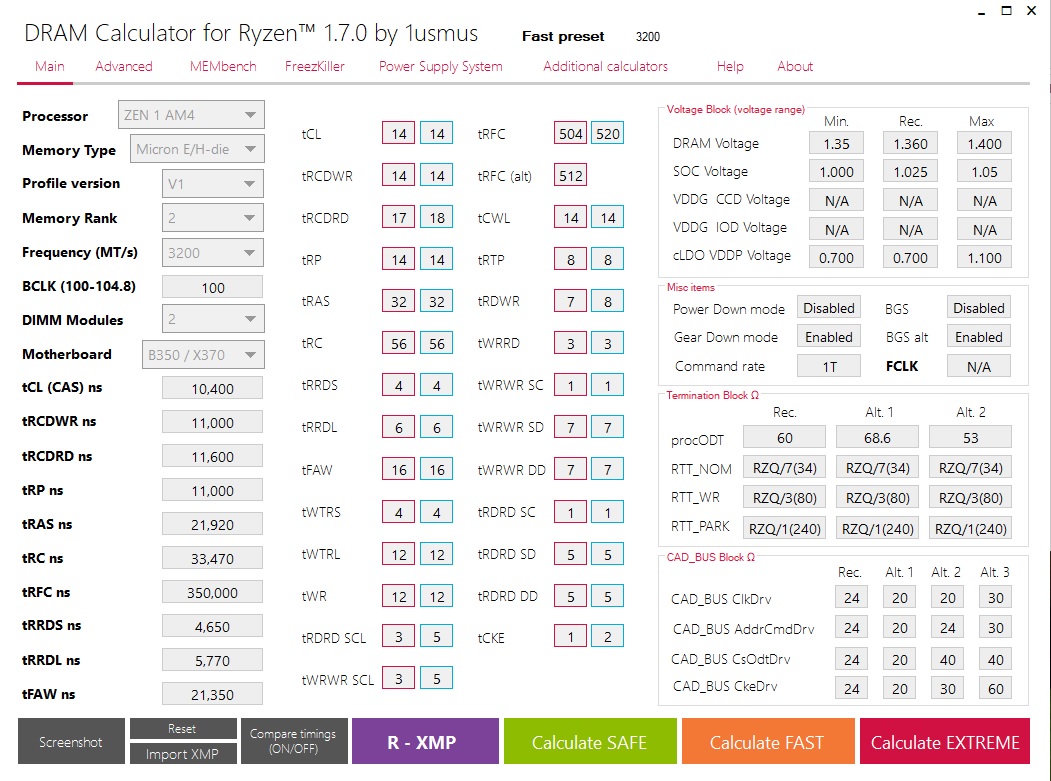Image resolution: width=1051 pixels, height=781 pixels.
Task: Open the MEMbench tab
Action: pyautogui.click(x=223, y=66)
